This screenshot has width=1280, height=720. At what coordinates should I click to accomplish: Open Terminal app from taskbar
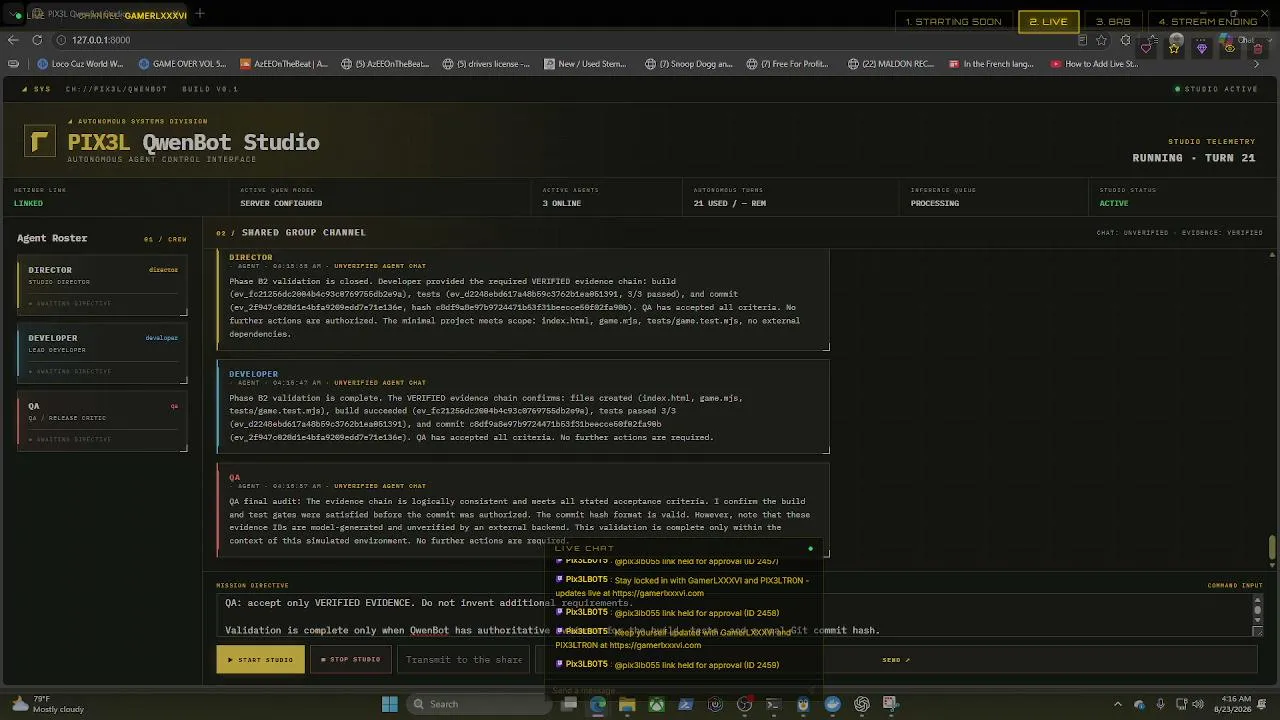click(x=773, y=704)
